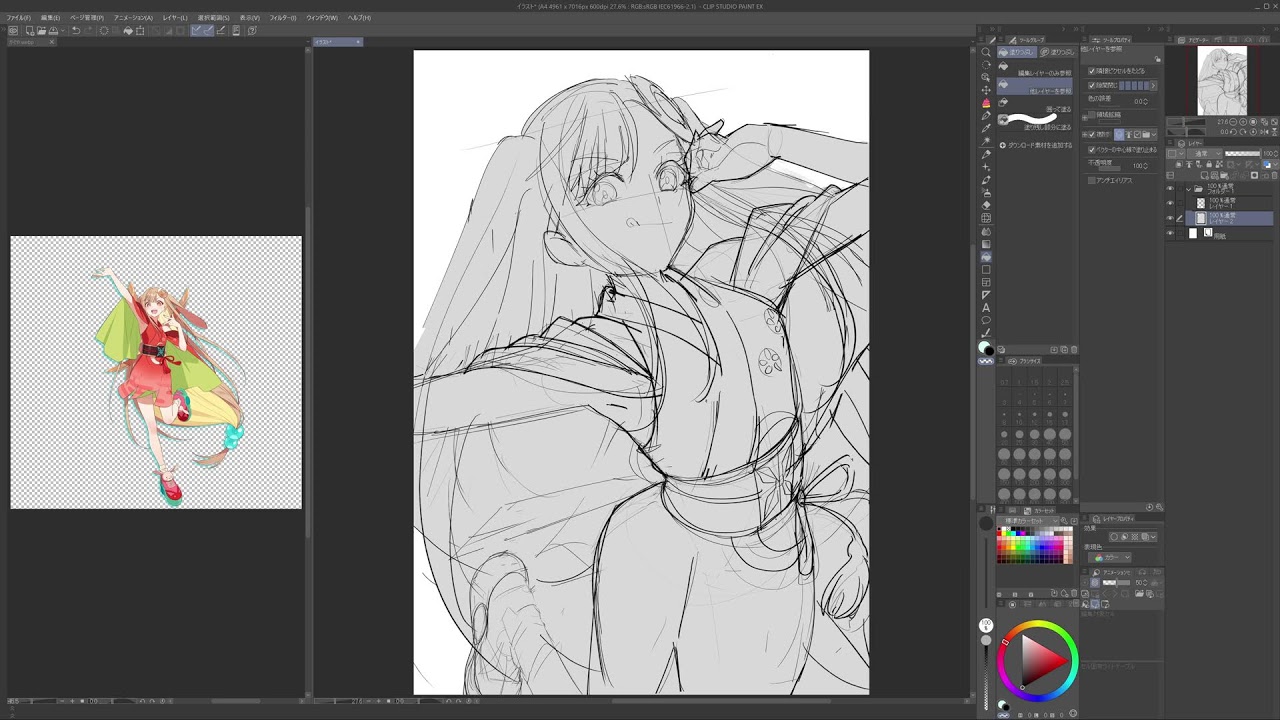
Task: Click Delete layer trash icon
Action: click(1274, 175)
